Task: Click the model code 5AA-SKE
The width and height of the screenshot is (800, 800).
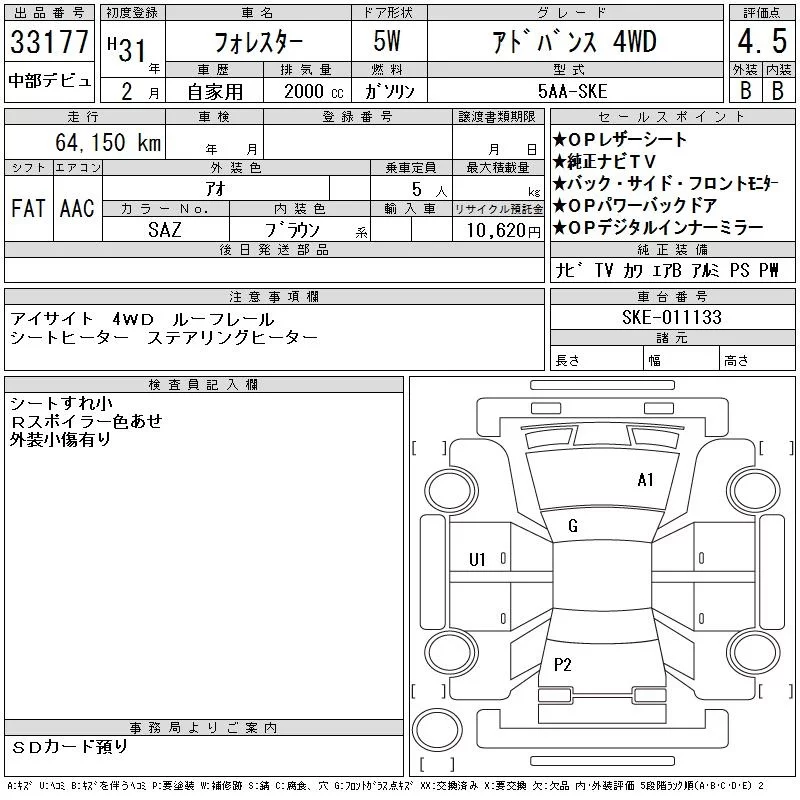Action: pos(572,91)
